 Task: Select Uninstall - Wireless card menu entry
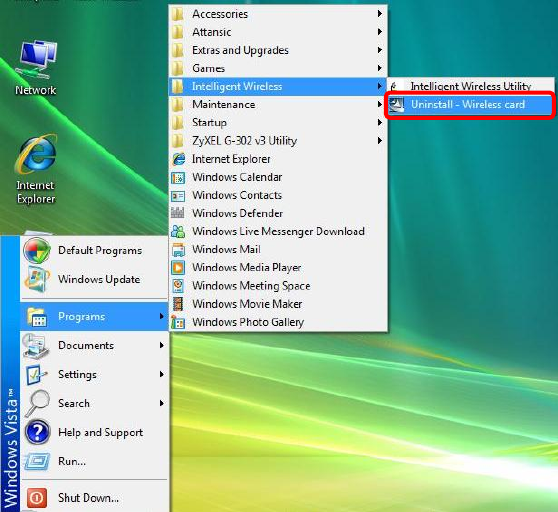click(469, 105)
